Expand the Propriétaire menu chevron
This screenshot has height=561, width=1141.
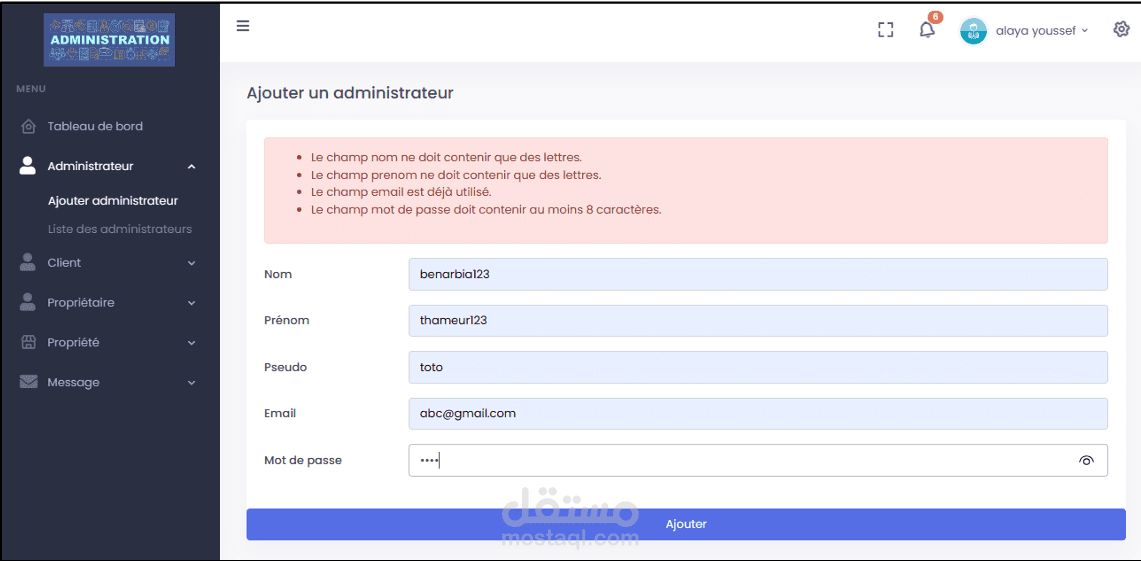click(x=191, y=303)
